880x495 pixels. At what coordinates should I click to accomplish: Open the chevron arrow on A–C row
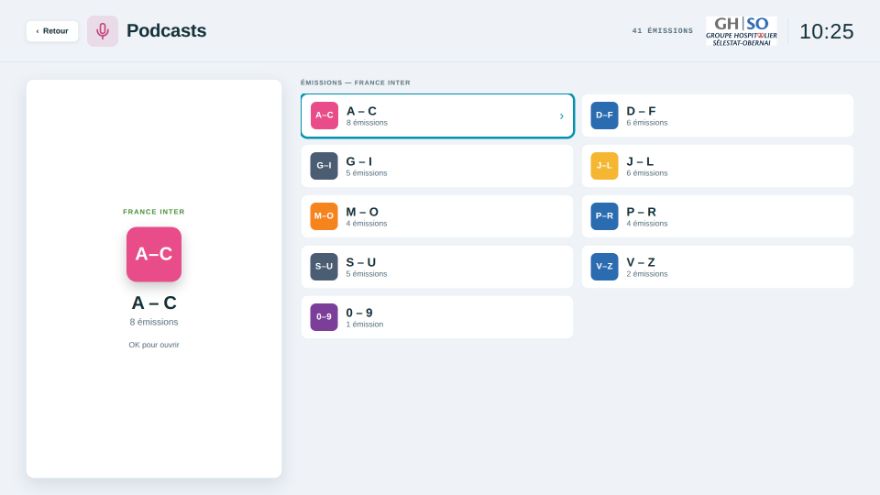pos(561,116)
